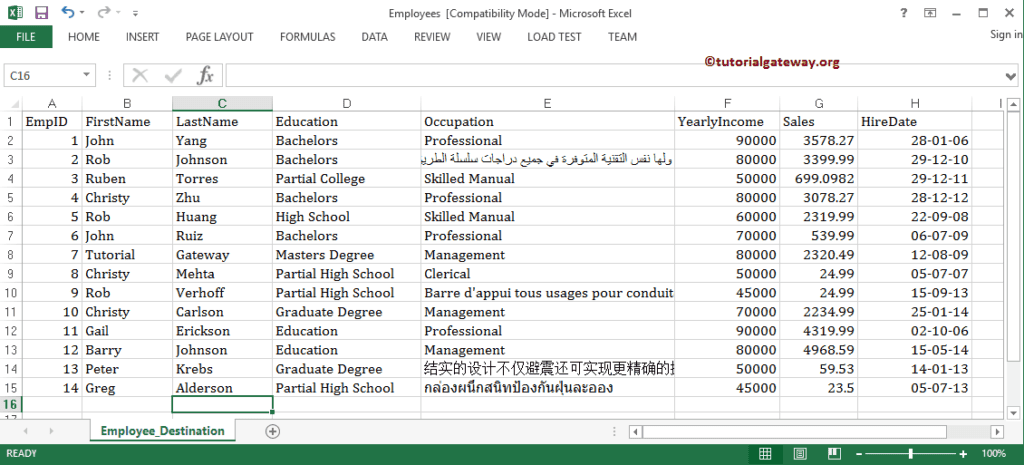Undo the last action
Screen dimensions: 1024x465
tap(68, 12)
